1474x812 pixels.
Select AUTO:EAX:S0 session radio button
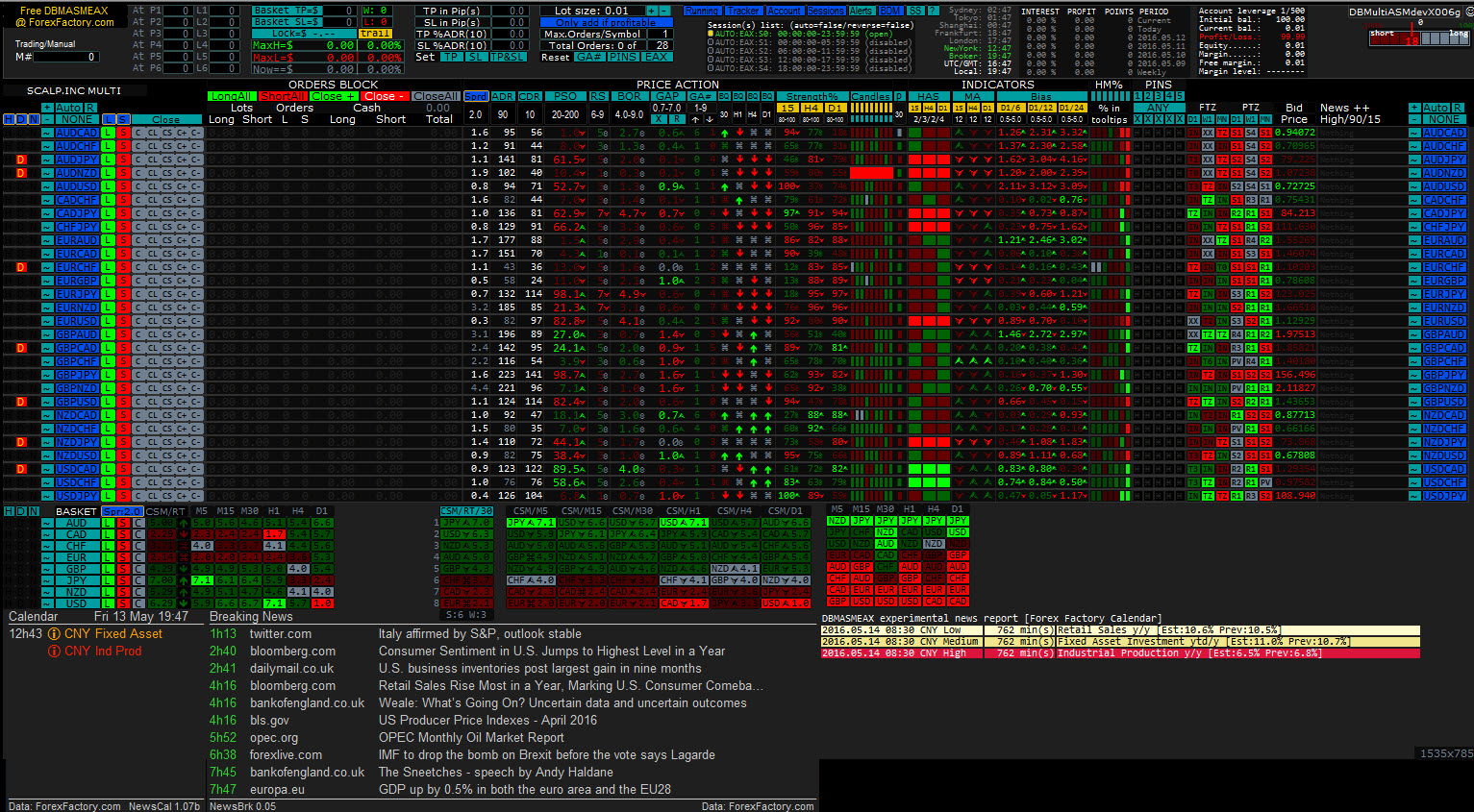[x=711, y=34]
